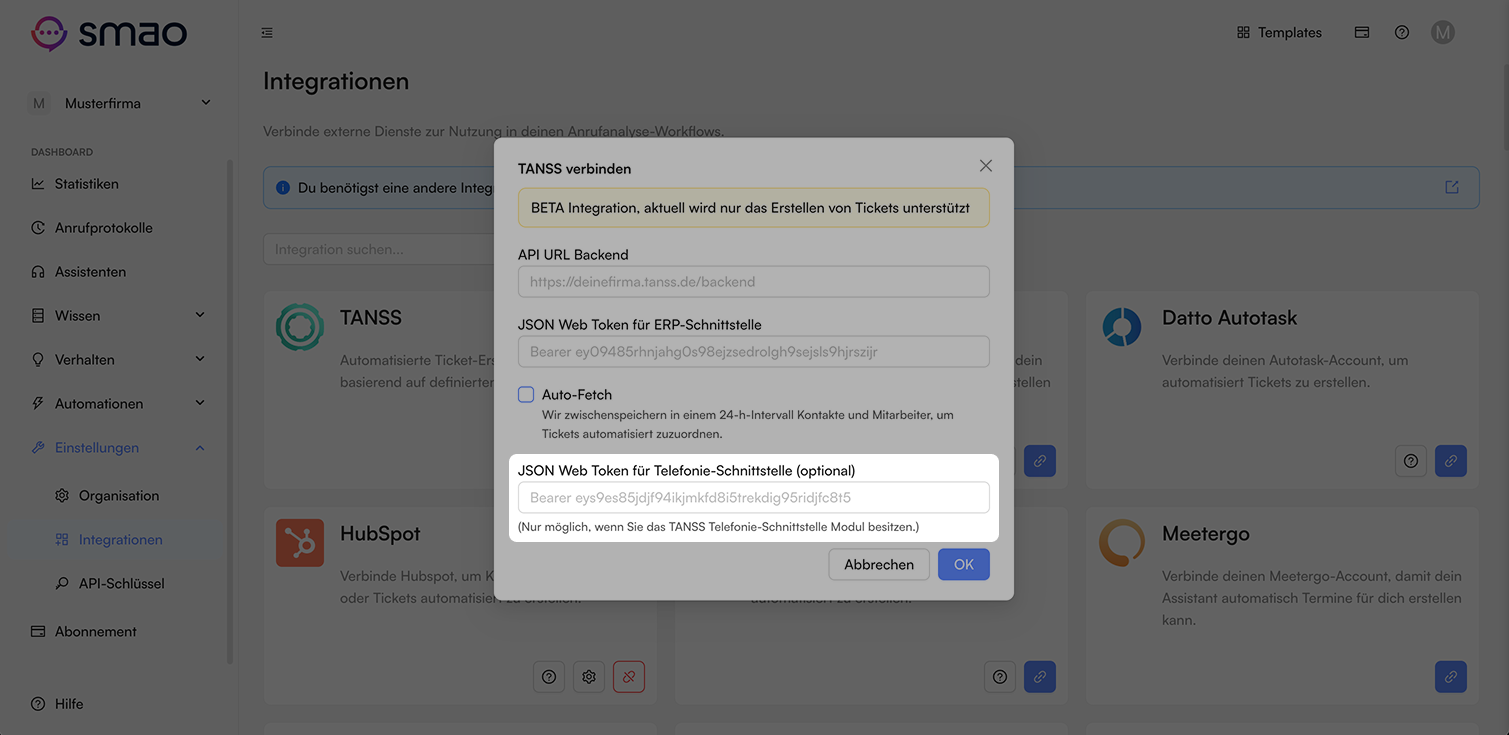This screenshot has height=735, width=1509.
Task: Click the Verhalten lightbulb icon
Action: (38, 360)
